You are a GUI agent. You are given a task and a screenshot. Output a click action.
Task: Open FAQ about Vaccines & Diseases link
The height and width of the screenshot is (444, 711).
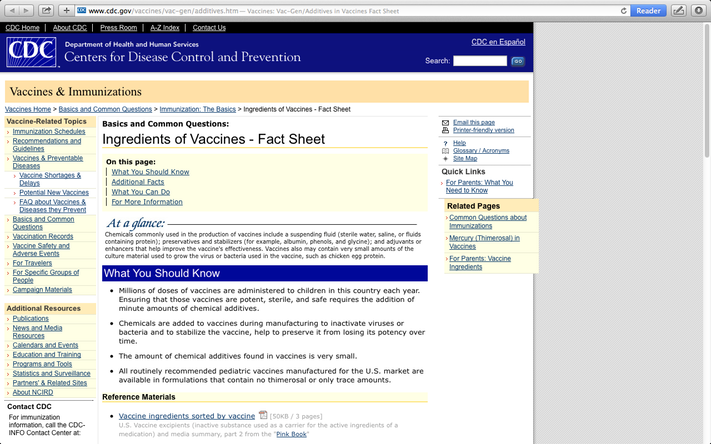pyautogui.click(x=53, y=206)
